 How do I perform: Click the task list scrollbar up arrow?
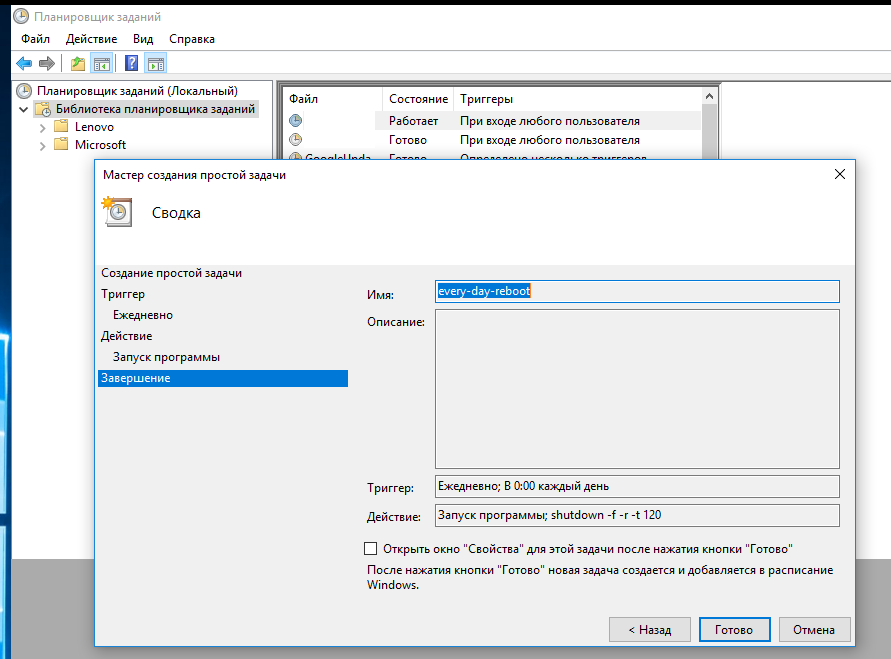709,97
